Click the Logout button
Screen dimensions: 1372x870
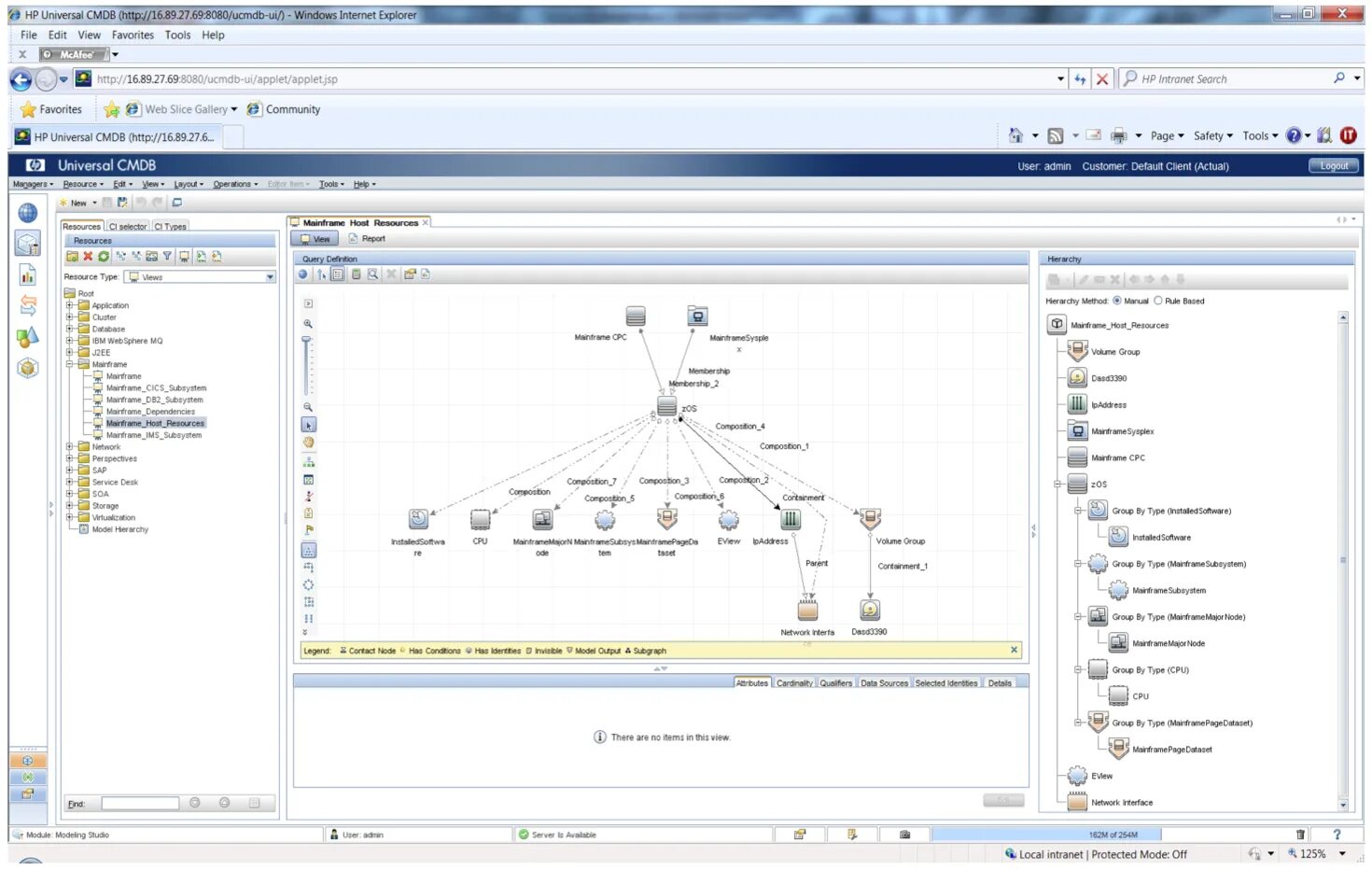click(x=1334, y=166)
